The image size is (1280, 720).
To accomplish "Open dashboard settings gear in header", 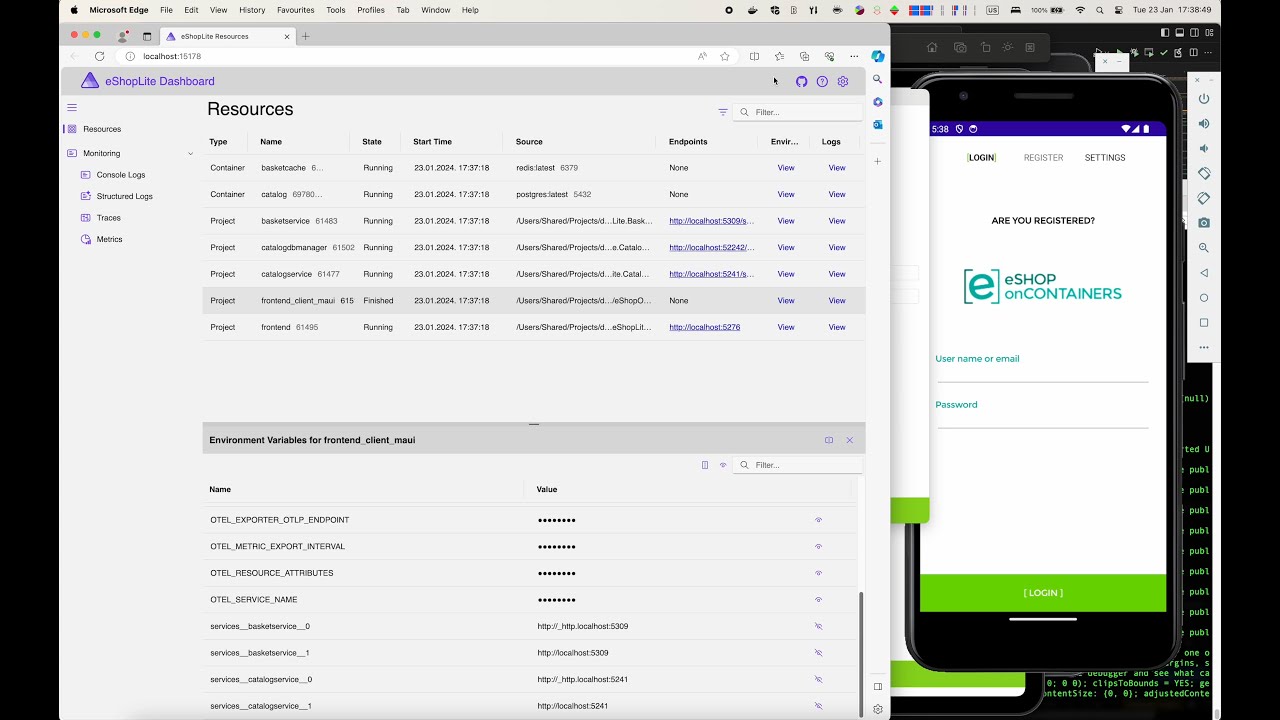I will point(843,82).
